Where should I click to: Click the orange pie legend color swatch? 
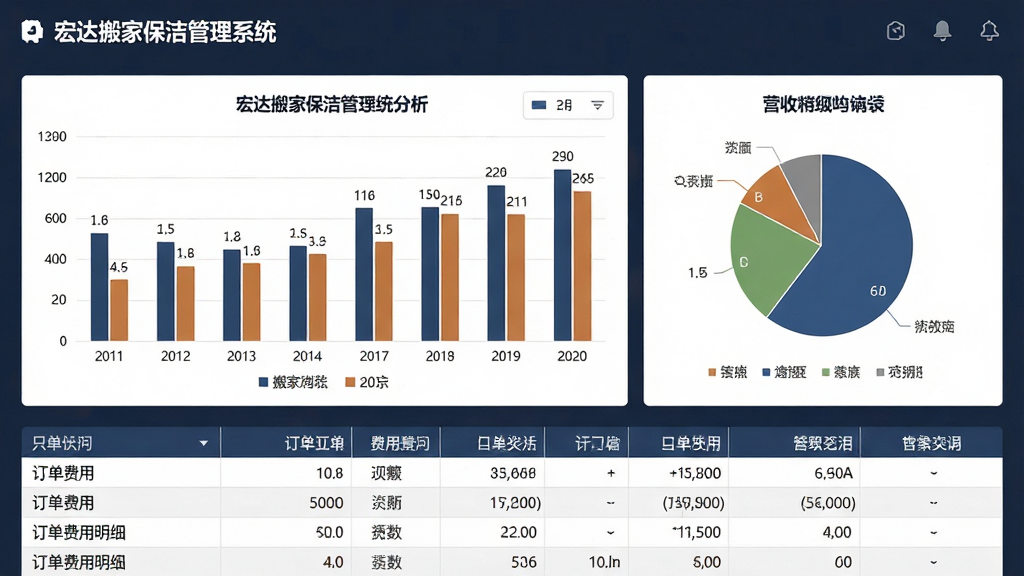pyautogui.click(x=712, y=372)
